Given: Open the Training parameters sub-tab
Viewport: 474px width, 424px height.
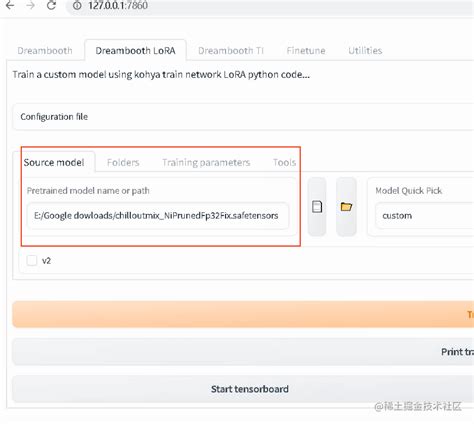Looking at the screenshot, I should coord(206,162).
